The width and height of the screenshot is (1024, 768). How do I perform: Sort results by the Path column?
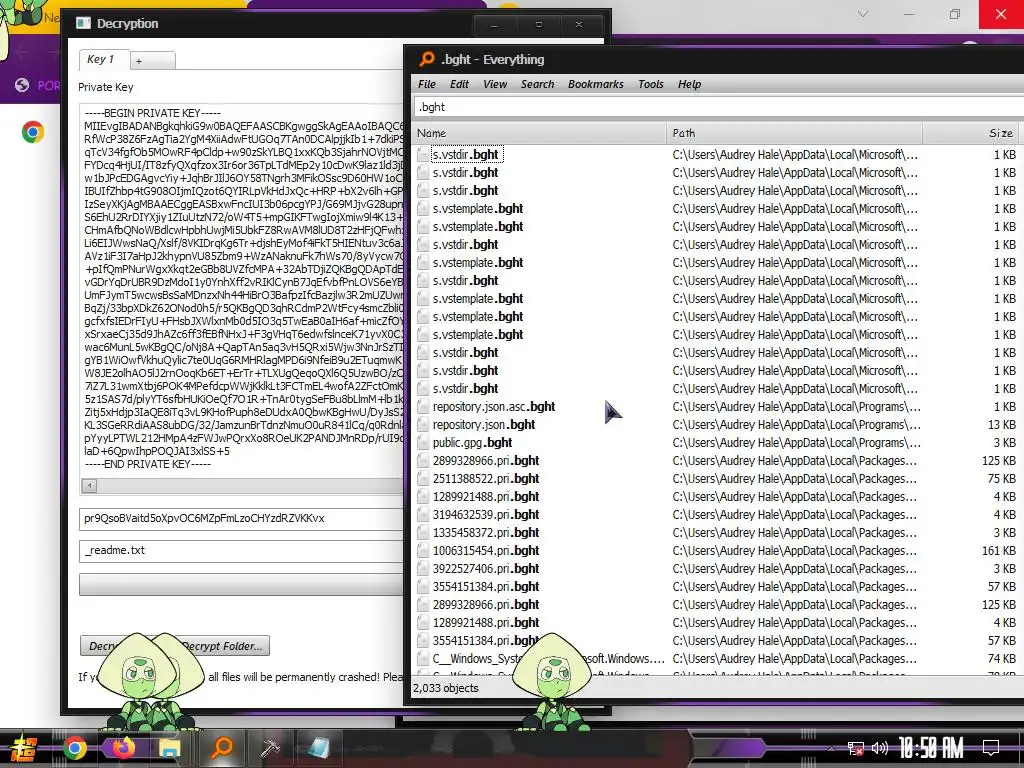794,133
